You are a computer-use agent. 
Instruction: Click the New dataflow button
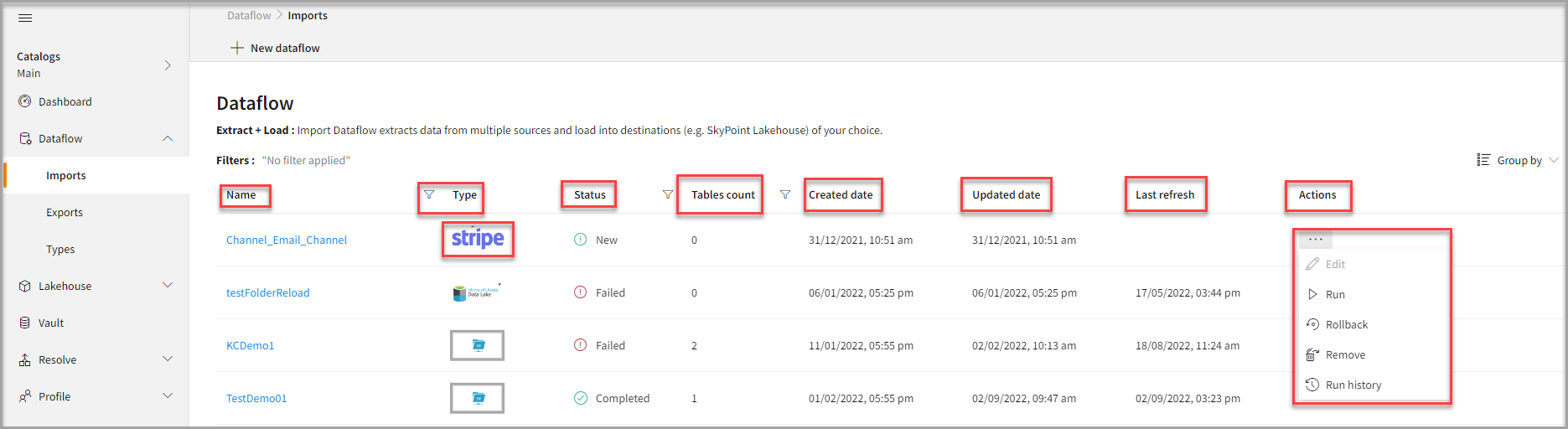coord(275,48)
